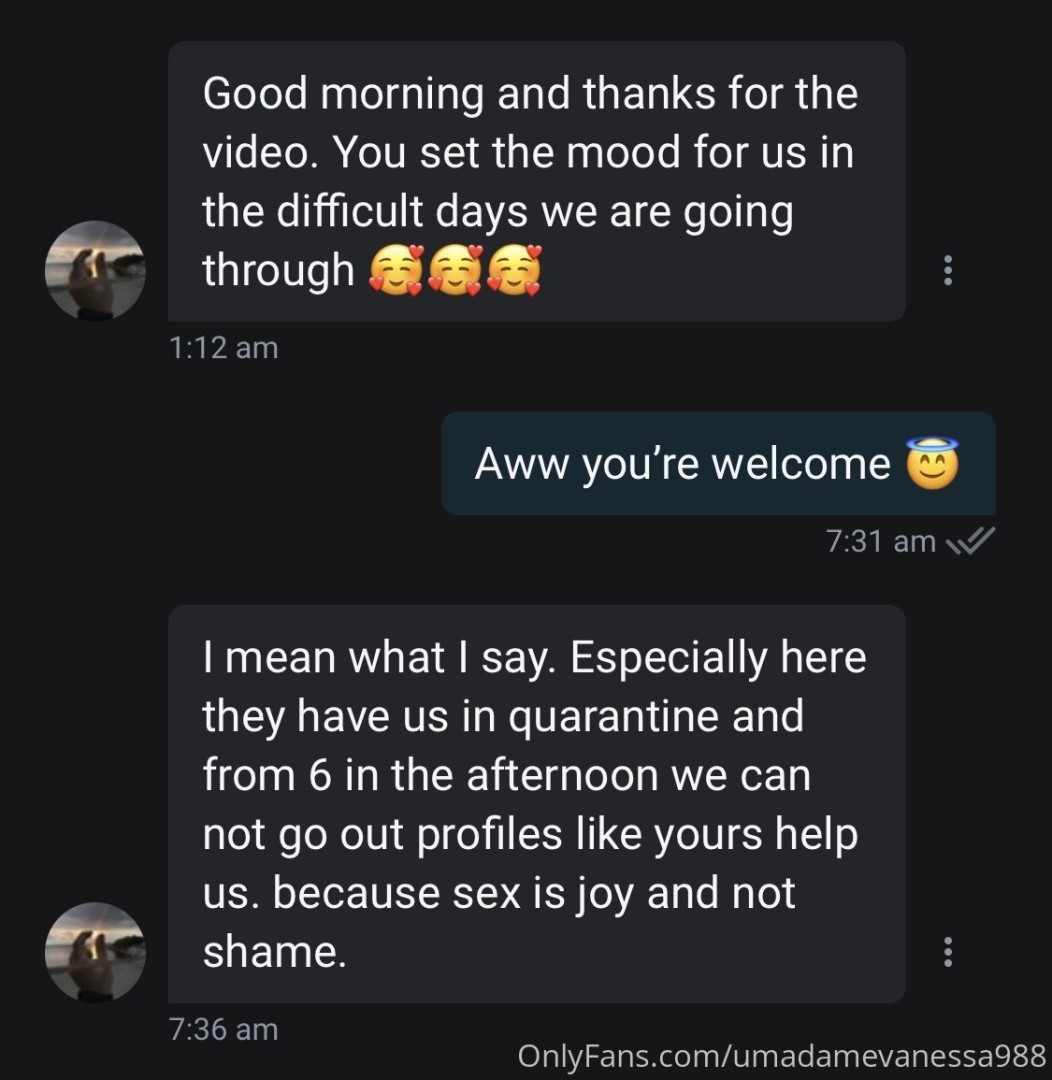Click the word "video." in the first message

click(258, 152)
